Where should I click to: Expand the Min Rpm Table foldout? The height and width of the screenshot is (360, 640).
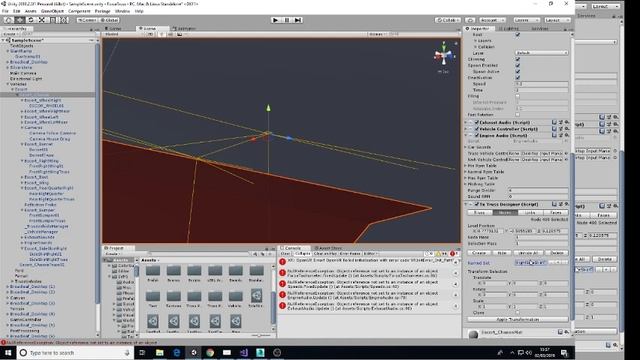466,166
